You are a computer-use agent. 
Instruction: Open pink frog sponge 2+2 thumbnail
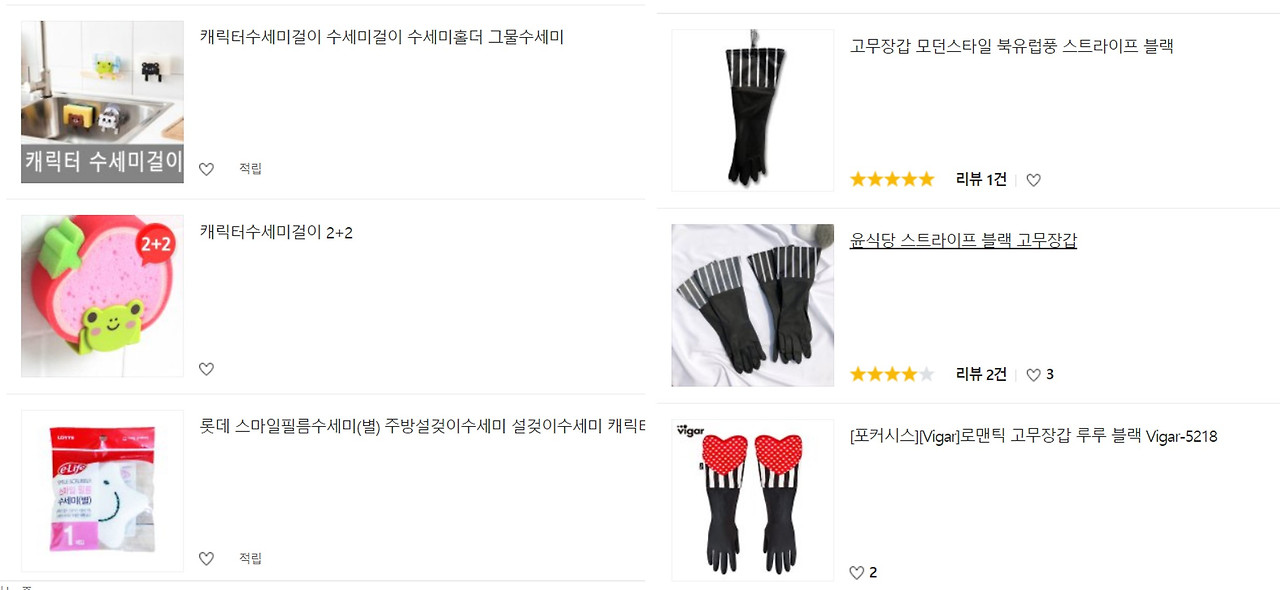102,296
